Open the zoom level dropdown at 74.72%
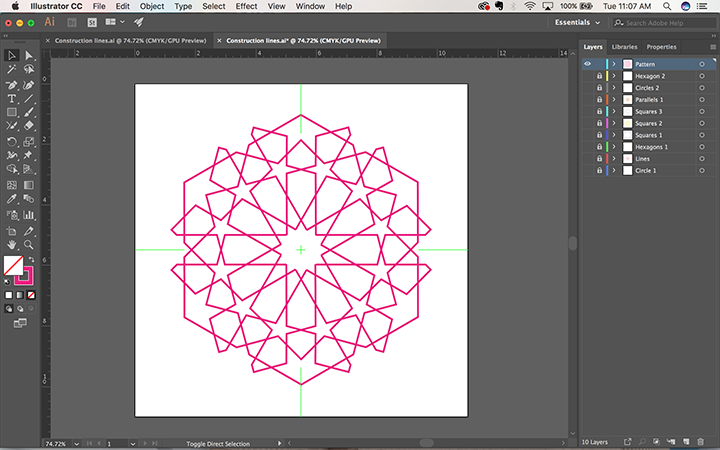This screenshot has height=450, width=720. (x=77, y=444)
